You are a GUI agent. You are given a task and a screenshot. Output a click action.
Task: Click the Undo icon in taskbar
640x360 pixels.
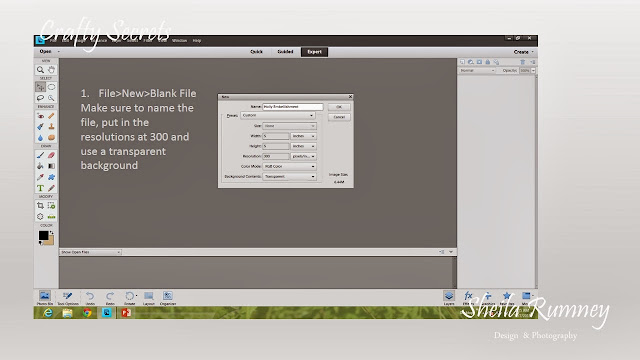(90, 298)
